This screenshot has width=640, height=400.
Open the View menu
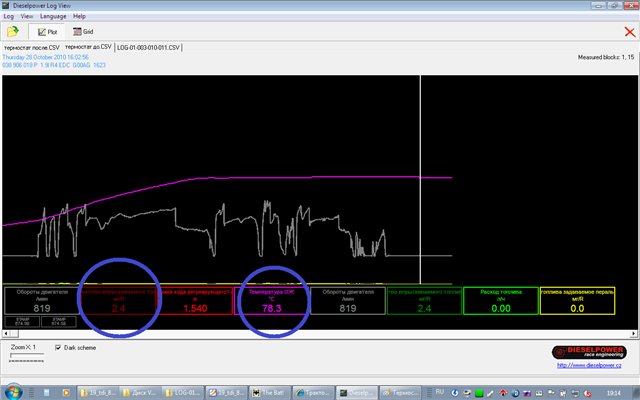[26, 17]
